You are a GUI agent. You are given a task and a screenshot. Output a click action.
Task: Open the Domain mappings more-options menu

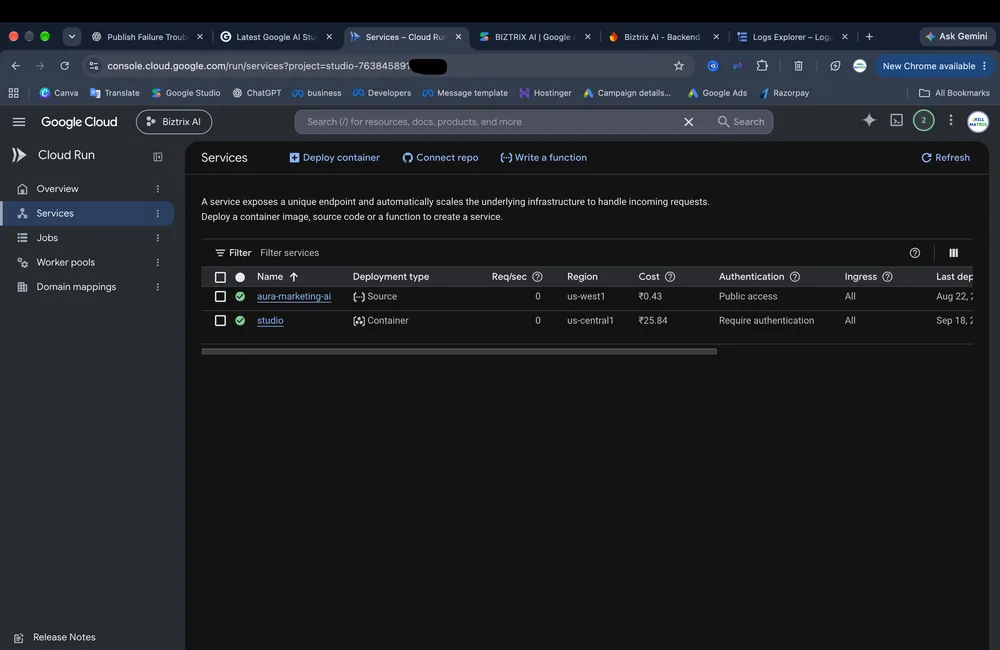coord(158,287)
